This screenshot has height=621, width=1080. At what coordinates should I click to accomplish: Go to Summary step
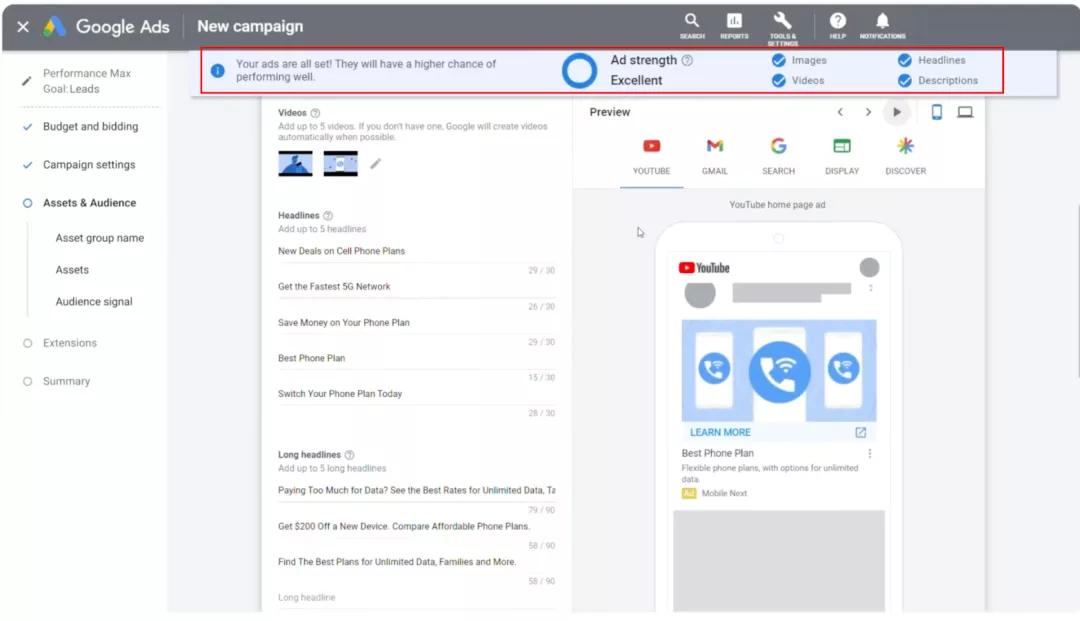click(x=66, y=381)
